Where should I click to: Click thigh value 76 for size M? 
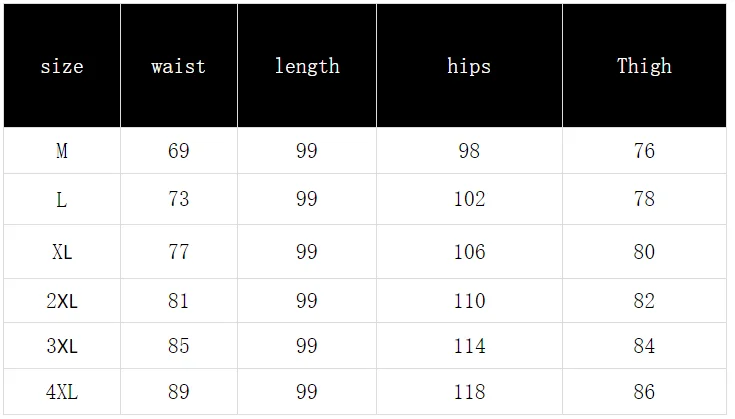point(644,151)
